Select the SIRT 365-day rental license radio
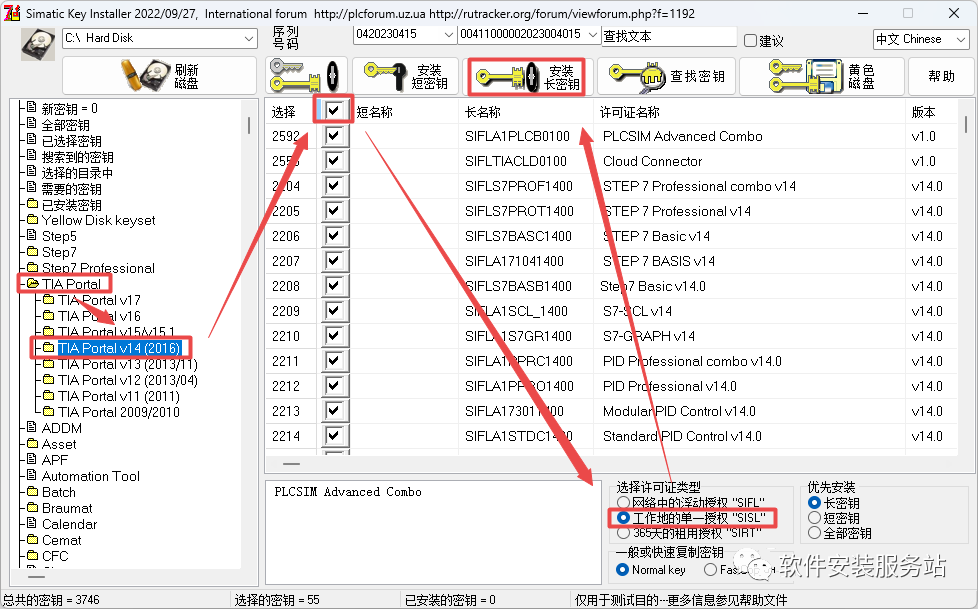The width and height of the screenshot is (978, 609). click(623, 533)
